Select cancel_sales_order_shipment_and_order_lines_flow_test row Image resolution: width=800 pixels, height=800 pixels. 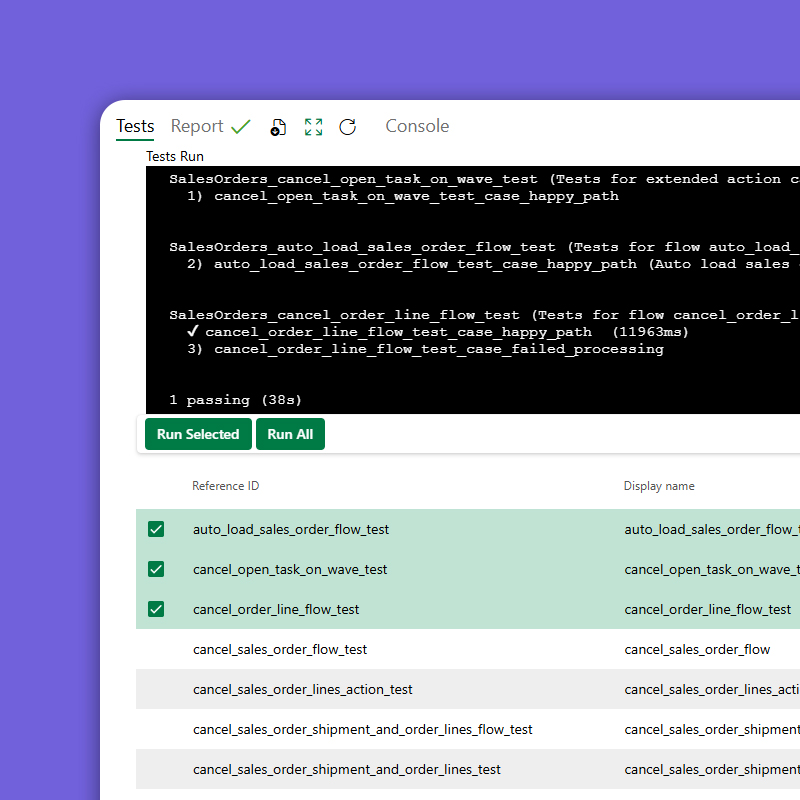tap(362, 729)
